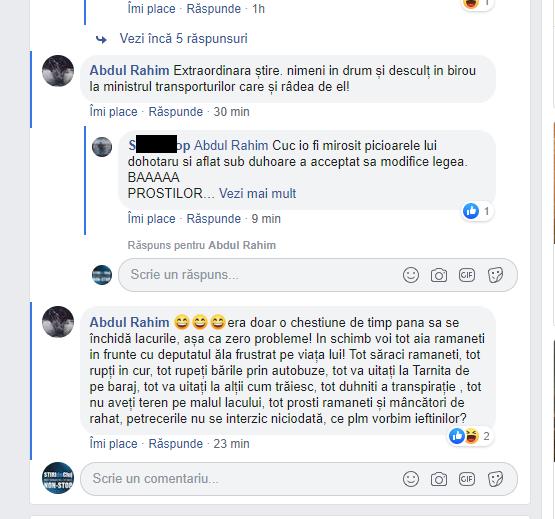Open emoji picker in reply box
555x519 pixels.
(411, 275)
